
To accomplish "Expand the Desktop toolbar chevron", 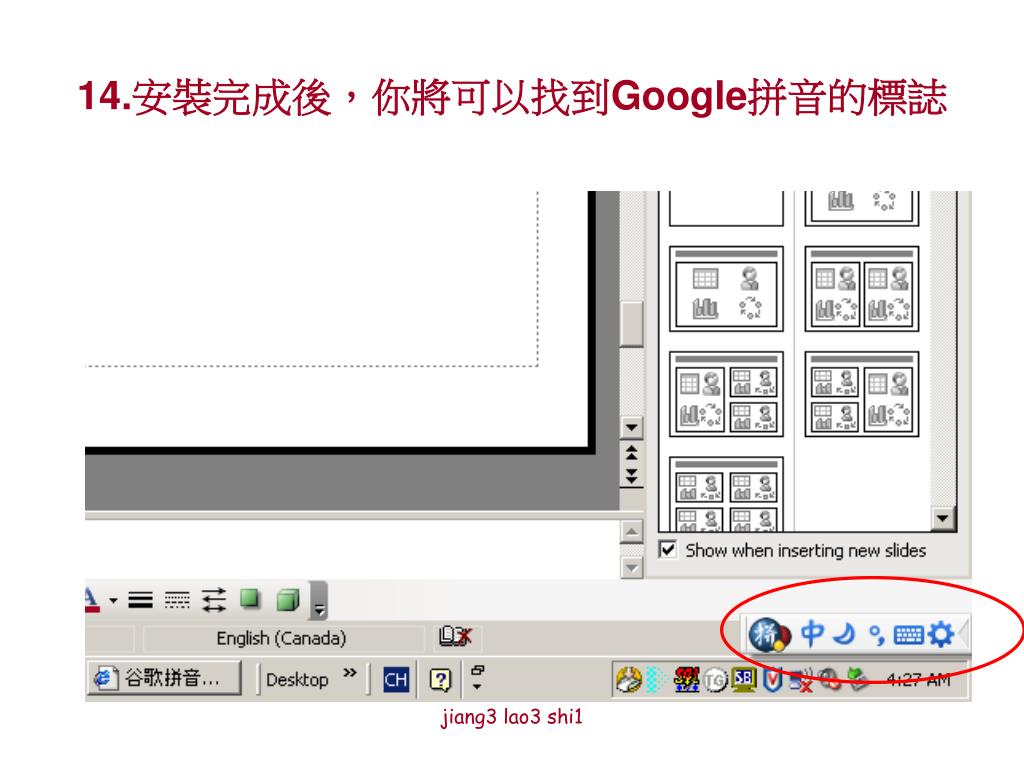I will pos(350,673).
